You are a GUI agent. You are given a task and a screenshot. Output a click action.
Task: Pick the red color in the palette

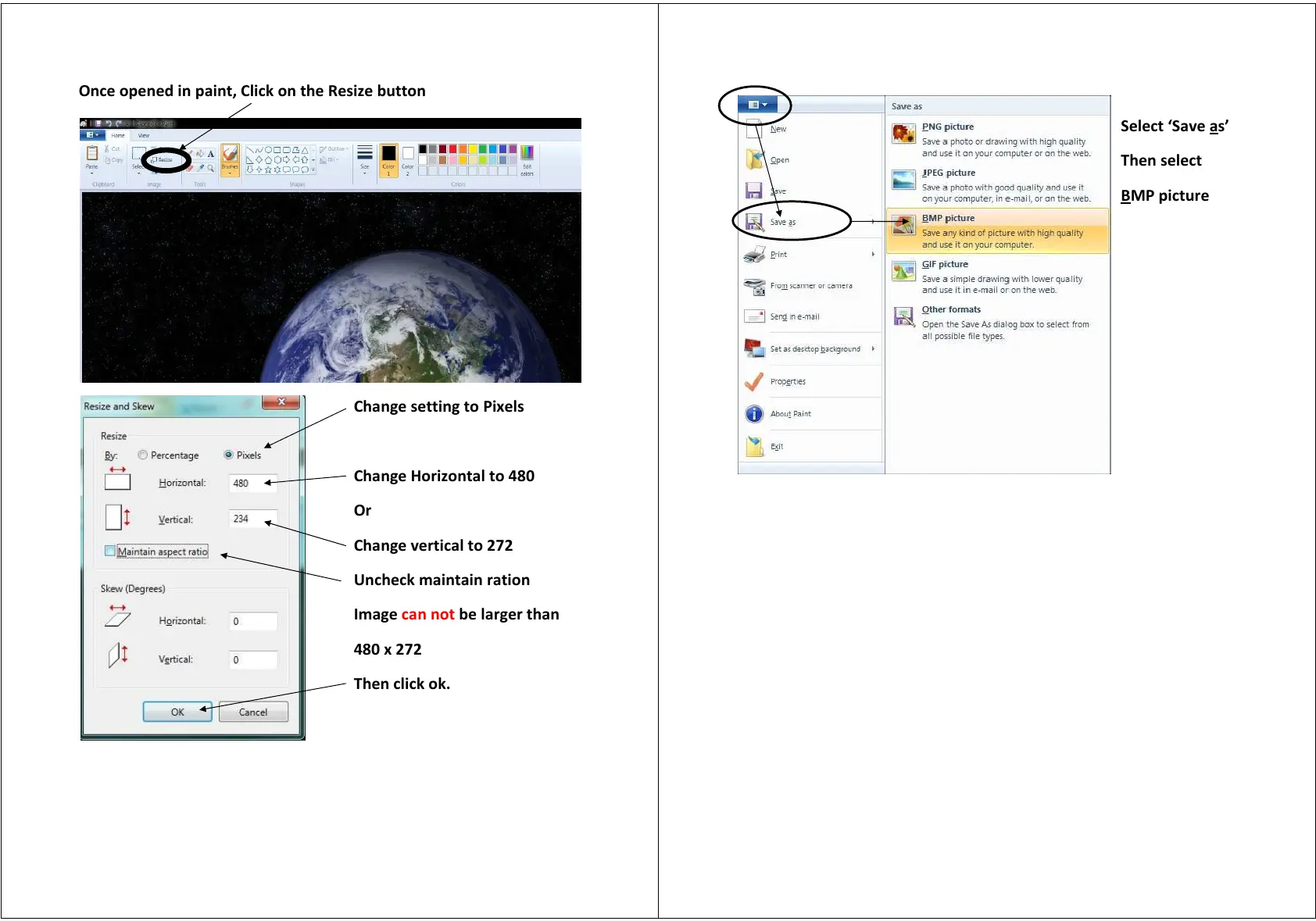[452, 148]
